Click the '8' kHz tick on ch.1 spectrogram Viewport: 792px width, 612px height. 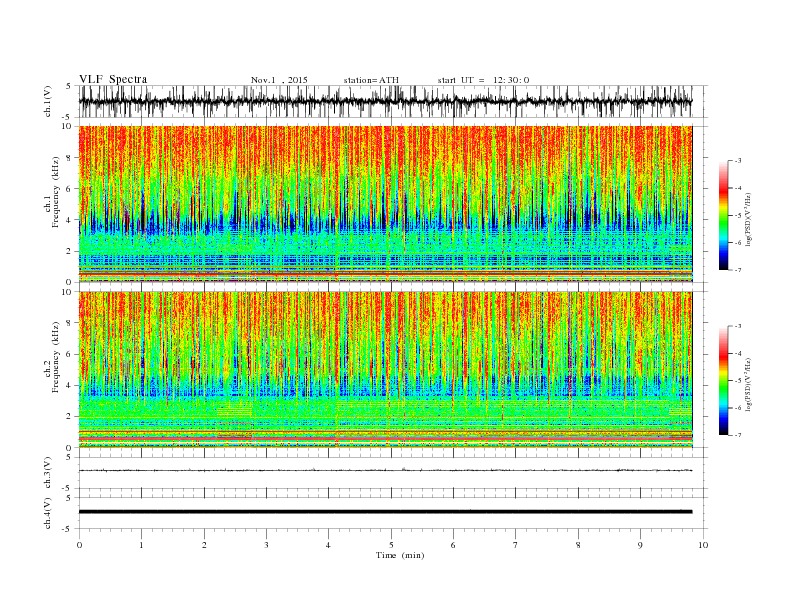(70, 158)
